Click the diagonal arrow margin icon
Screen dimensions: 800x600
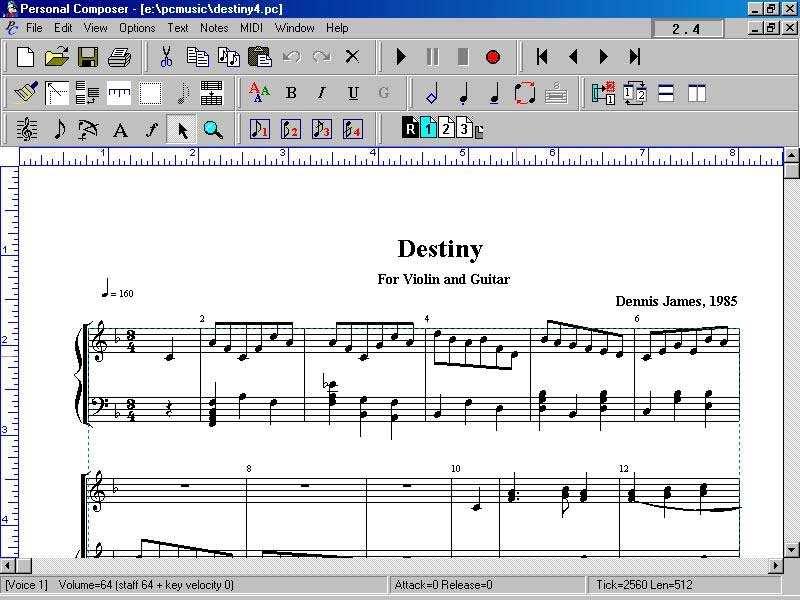(x=57, y=93)
